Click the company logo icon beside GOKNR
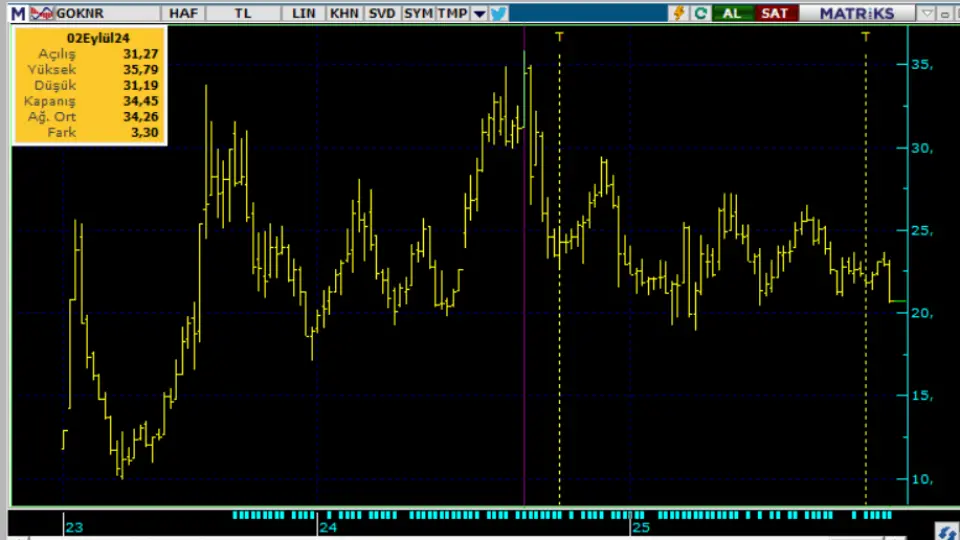The height and width of the screenshot is (540, 960). pos(42,13)
